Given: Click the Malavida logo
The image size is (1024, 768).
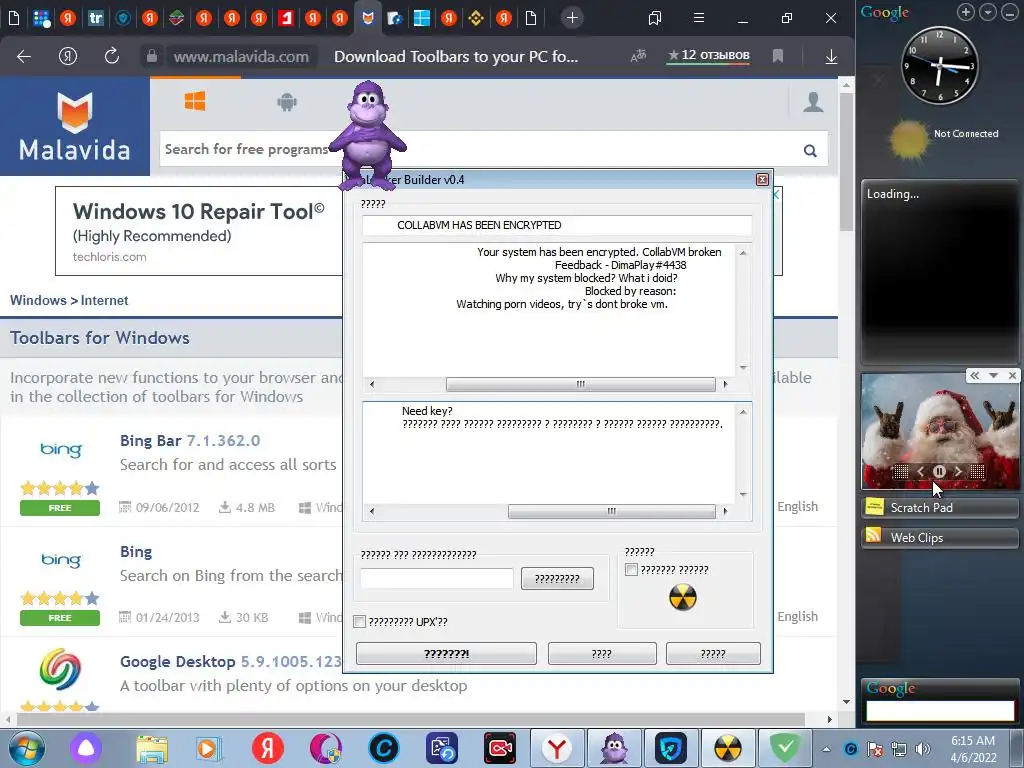Looking at the screenshot, I should tap(74, 127).
